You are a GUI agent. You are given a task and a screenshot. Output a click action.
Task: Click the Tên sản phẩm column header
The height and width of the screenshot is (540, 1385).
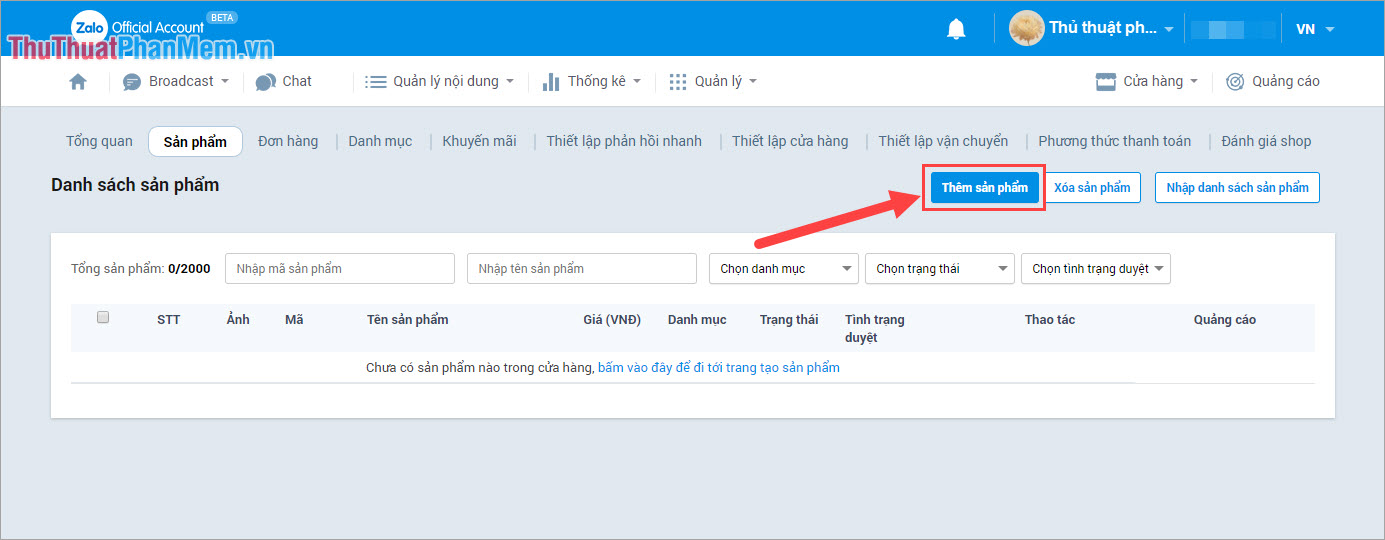408,320
